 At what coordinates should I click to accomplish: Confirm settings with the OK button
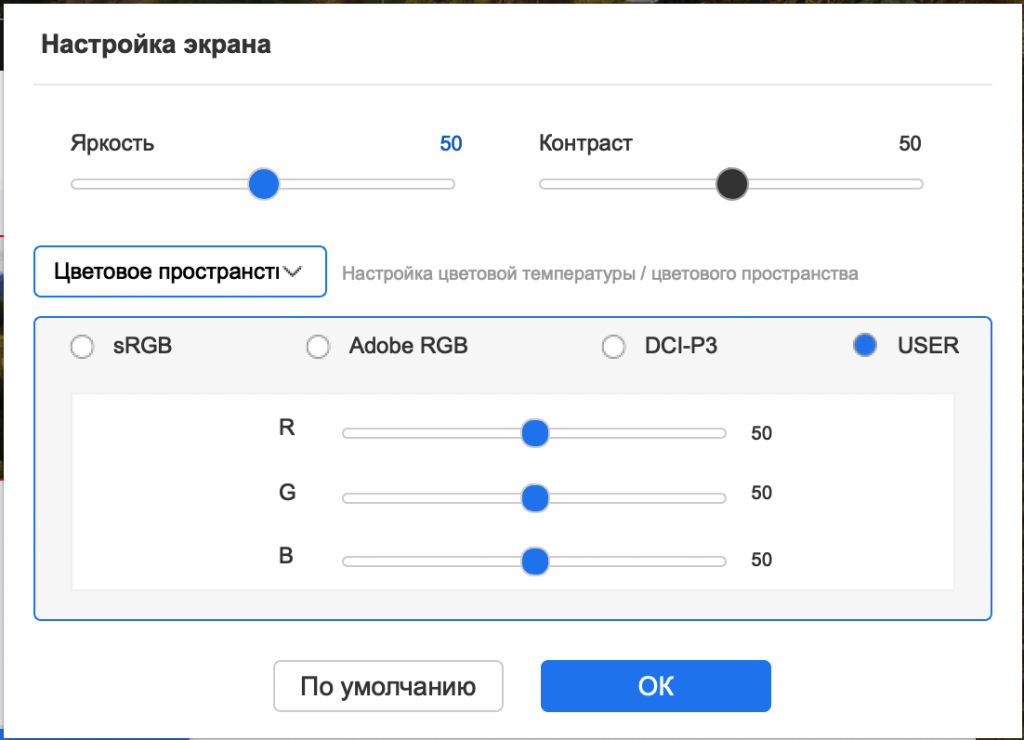[655, 686]
